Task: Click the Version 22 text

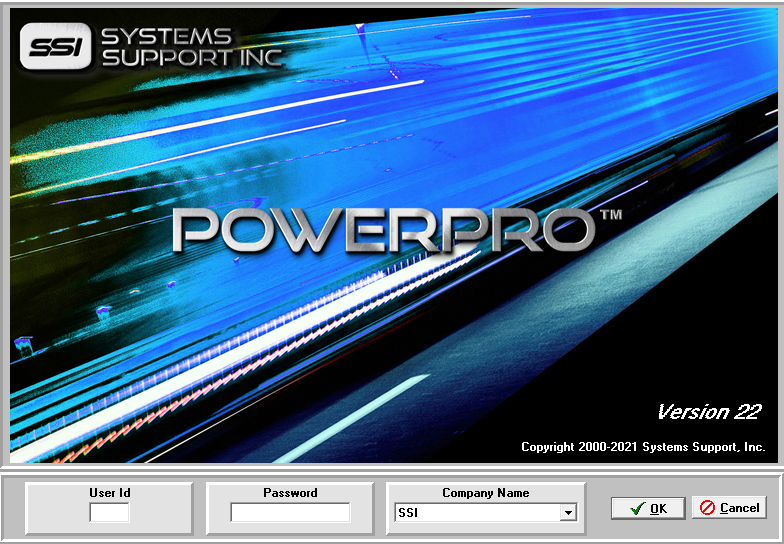Action: point(708,412)
